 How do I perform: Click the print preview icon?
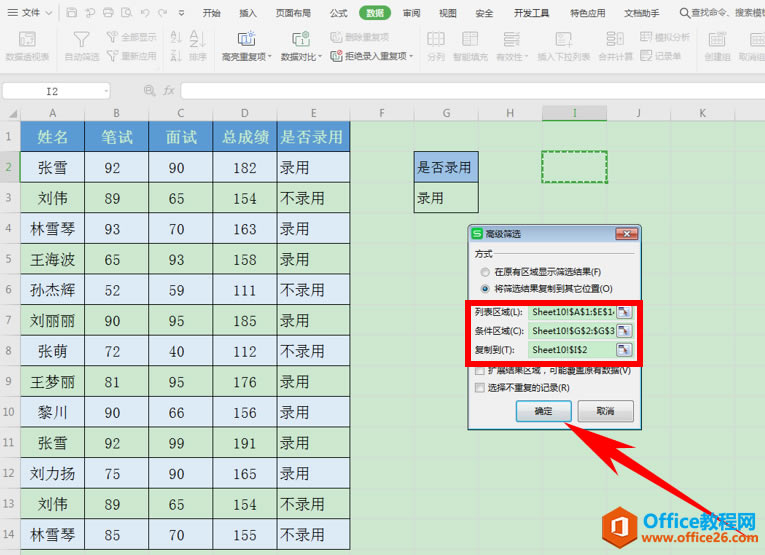126,13
